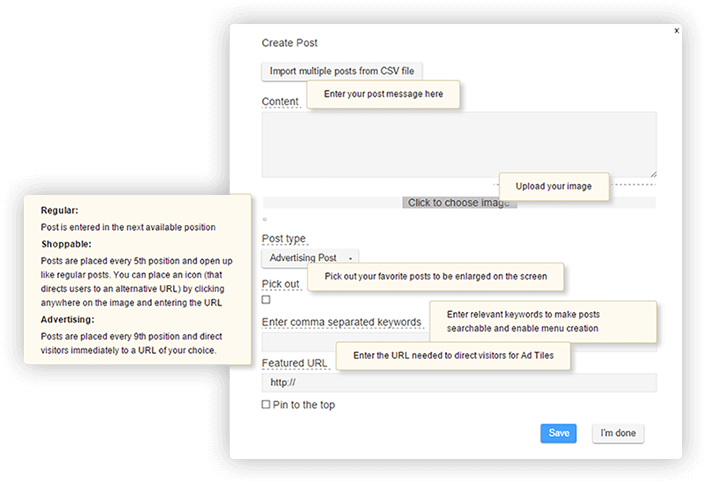Screen dimensions: 706x483
Task: Click the Upload your image tooltip
Action: pyautogui.click(x=554, y=186)
